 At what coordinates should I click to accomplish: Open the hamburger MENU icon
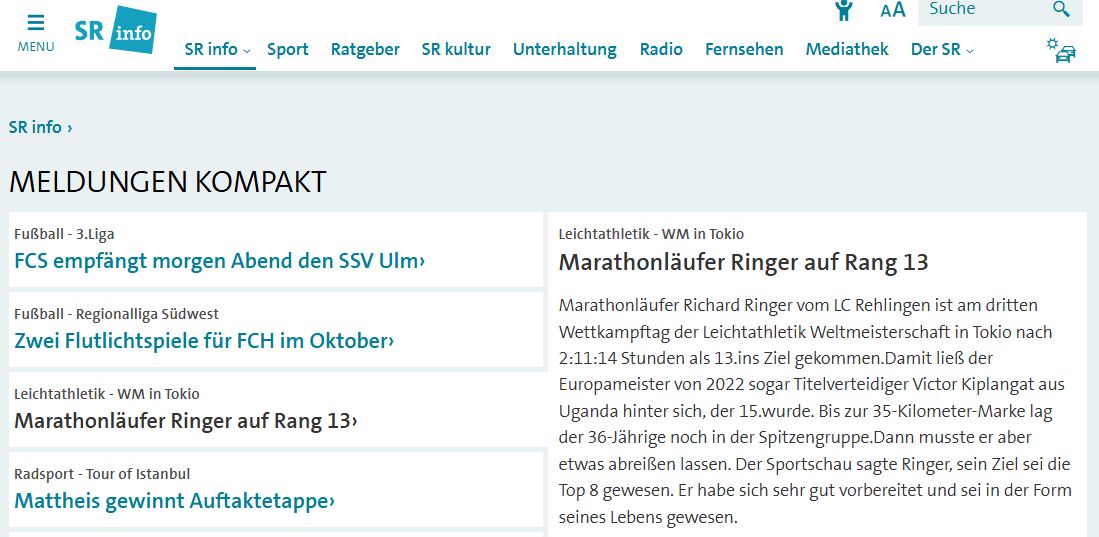click(36, 34)
